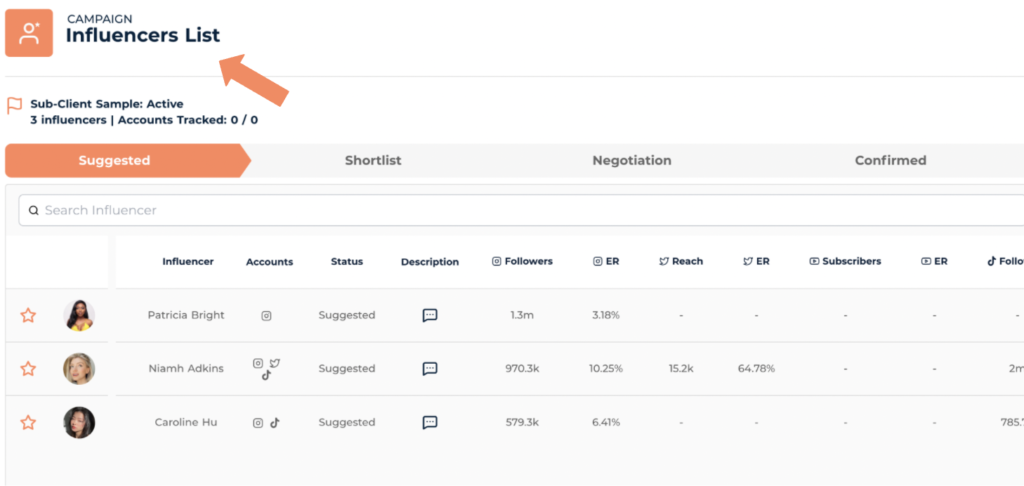Open Patricia Bright's profile photo
This screenshot has width=1024, height=486.
click(x=79, y=315)
